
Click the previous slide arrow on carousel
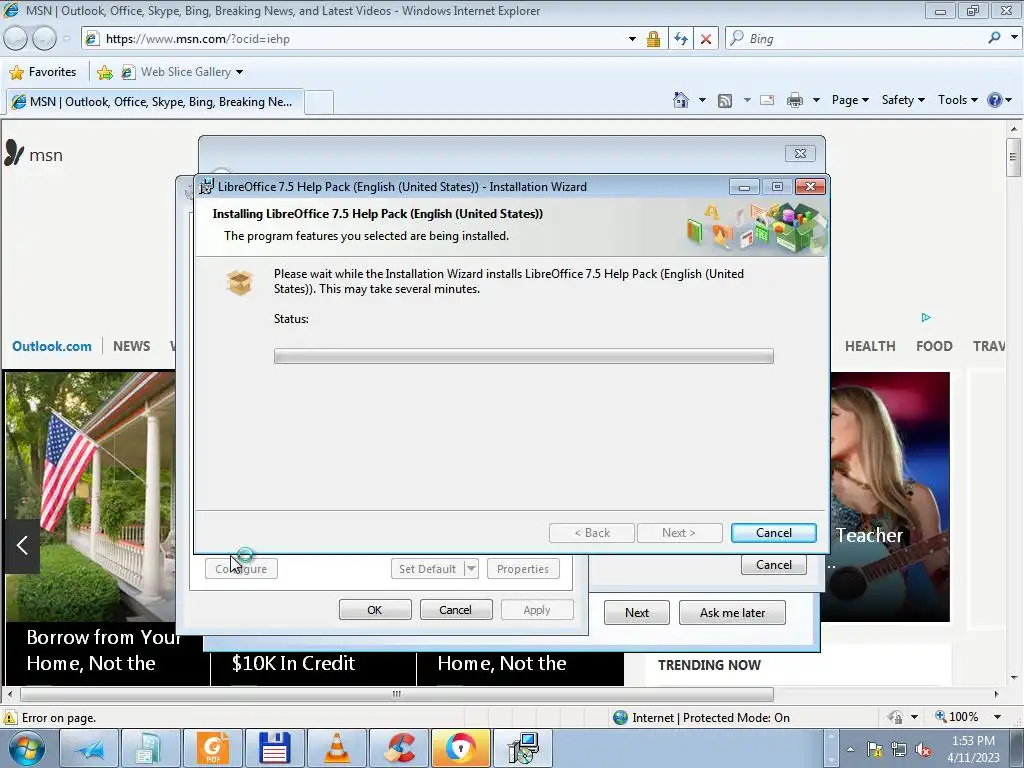[22, 545]
